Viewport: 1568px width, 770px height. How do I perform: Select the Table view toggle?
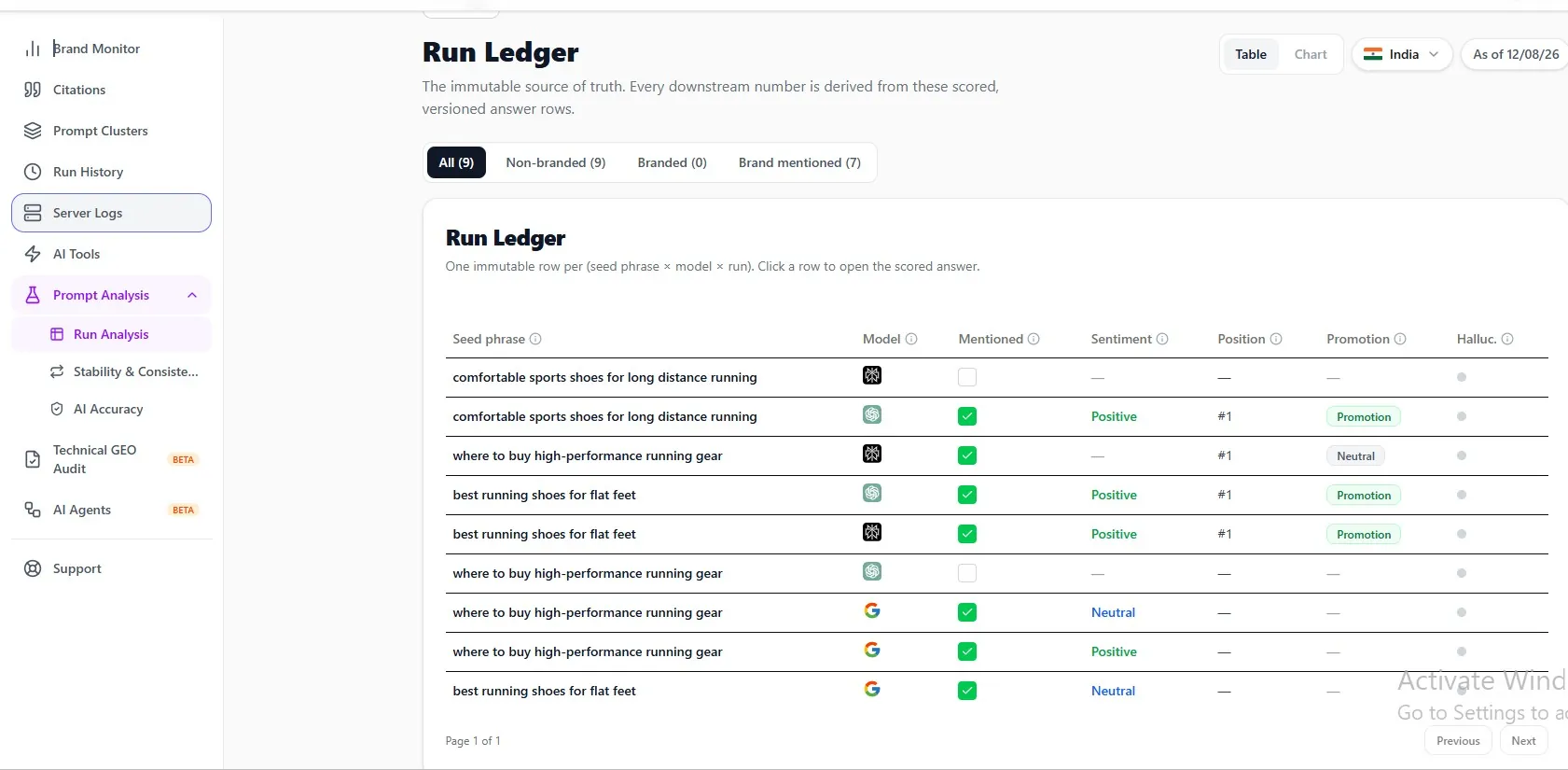tap(1251, 54)
